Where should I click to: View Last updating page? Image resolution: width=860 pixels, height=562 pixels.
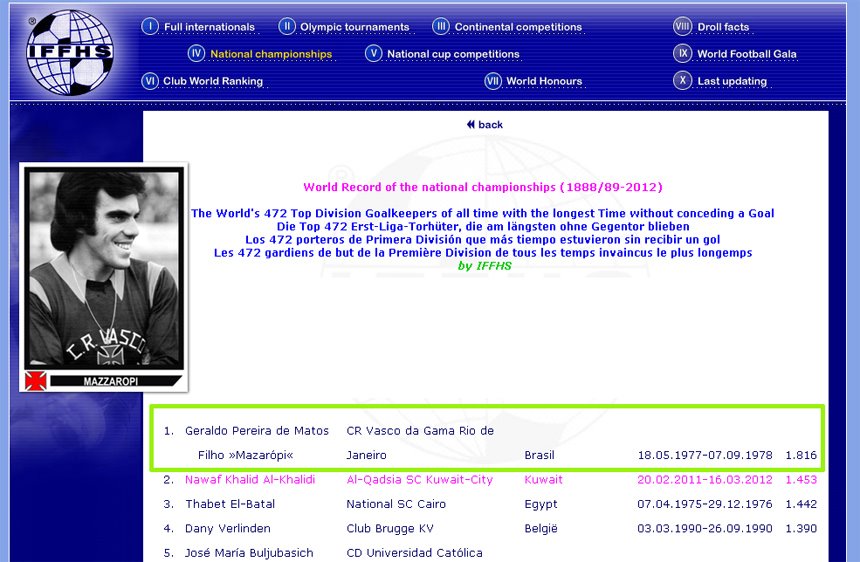[x=732, y=81]
